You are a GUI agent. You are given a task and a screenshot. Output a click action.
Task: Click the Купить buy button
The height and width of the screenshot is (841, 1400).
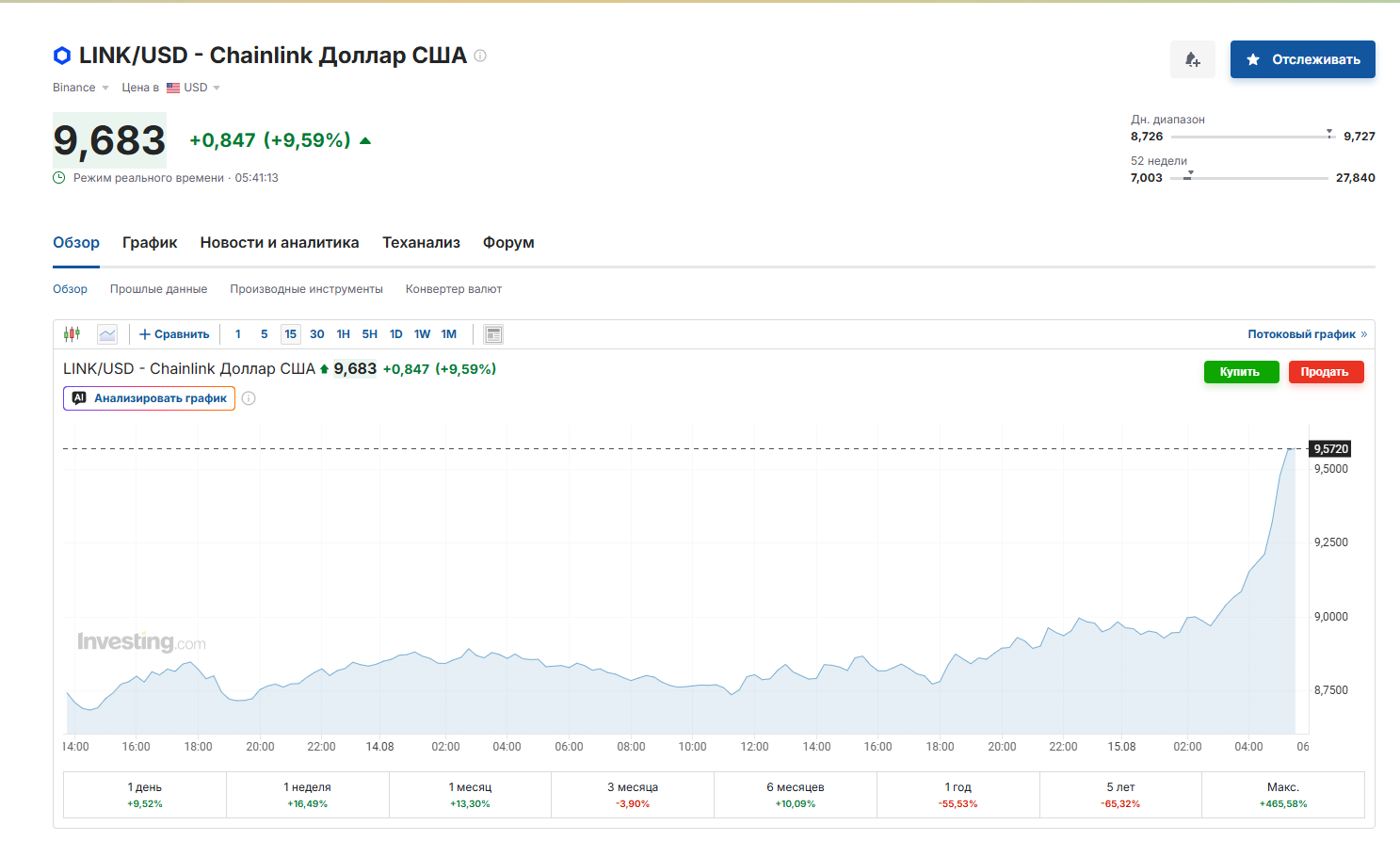pos(1242,372)
